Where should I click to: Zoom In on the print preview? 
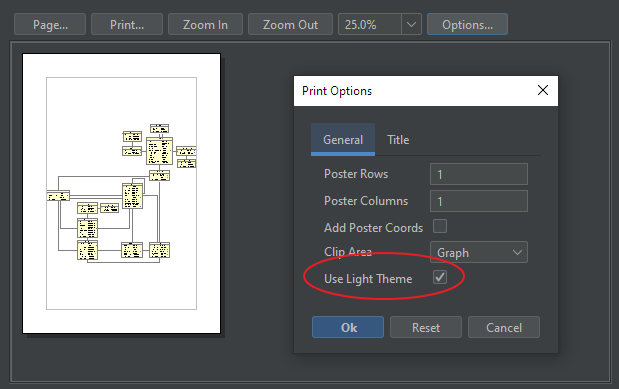point(205,24)
